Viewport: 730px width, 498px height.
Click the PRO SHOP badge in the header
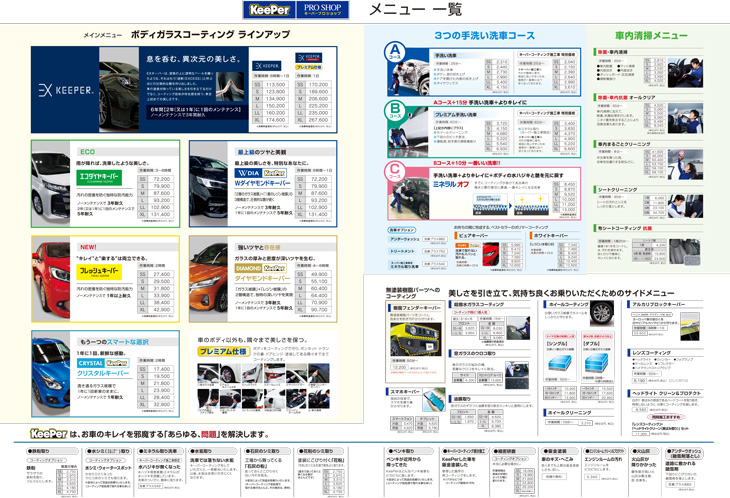click(x=322, y=10)
